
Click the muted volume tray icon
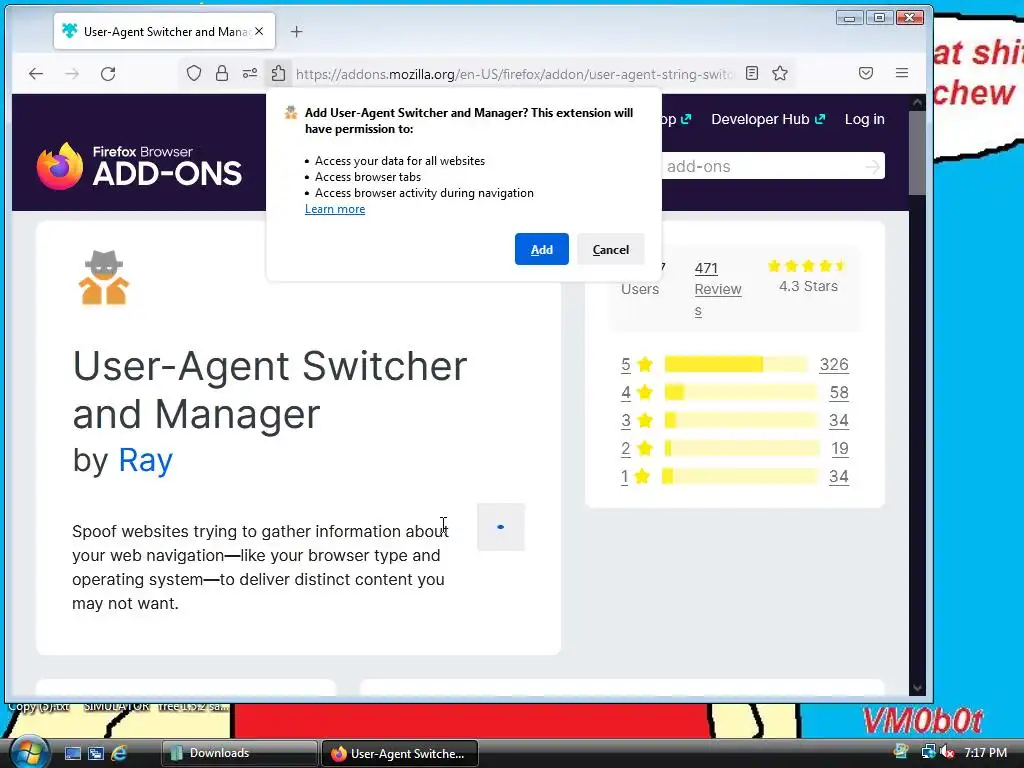click(x=947, y=752)
